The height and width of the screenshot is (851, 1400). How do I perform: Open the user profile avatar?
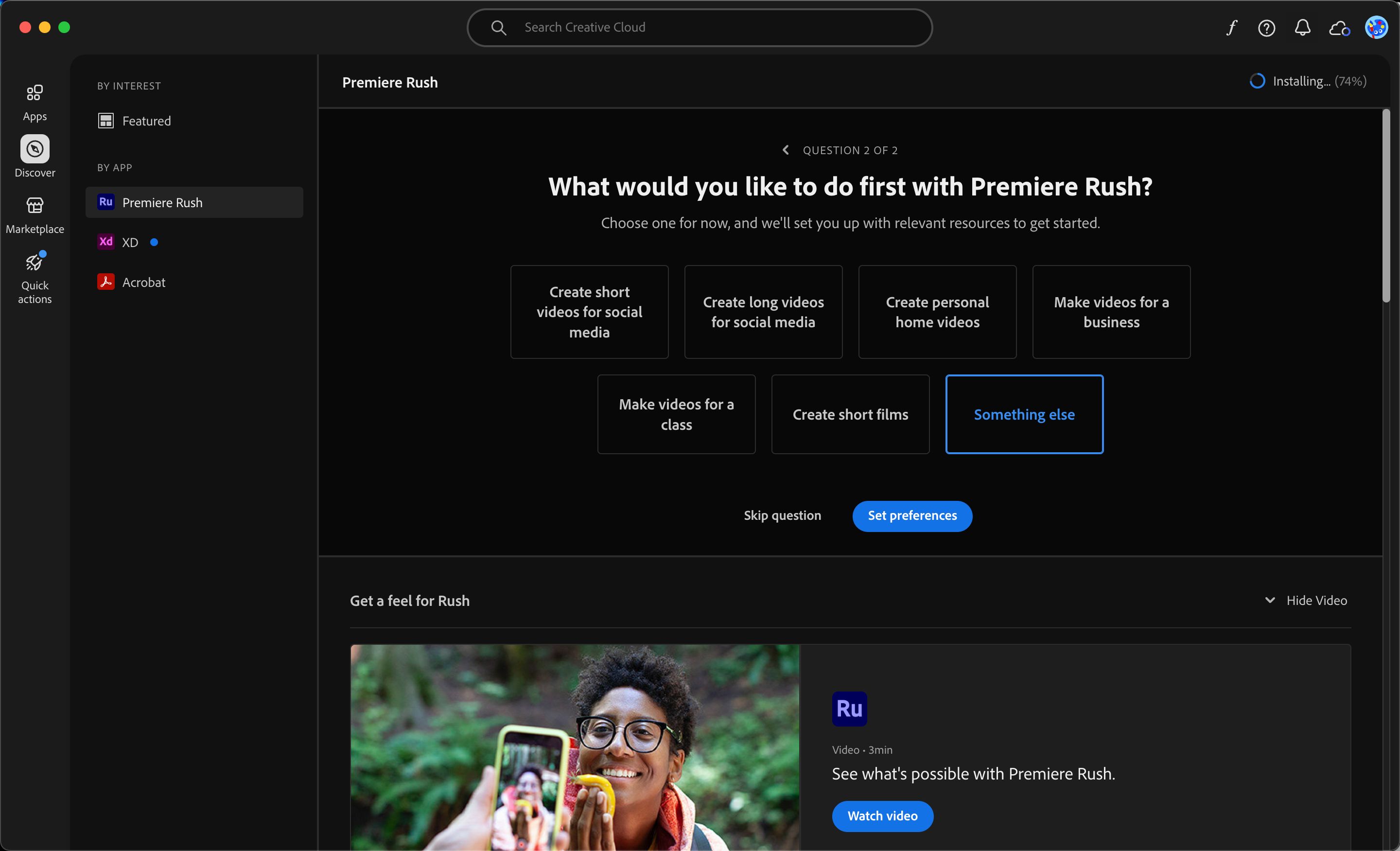pos(1376,27)
